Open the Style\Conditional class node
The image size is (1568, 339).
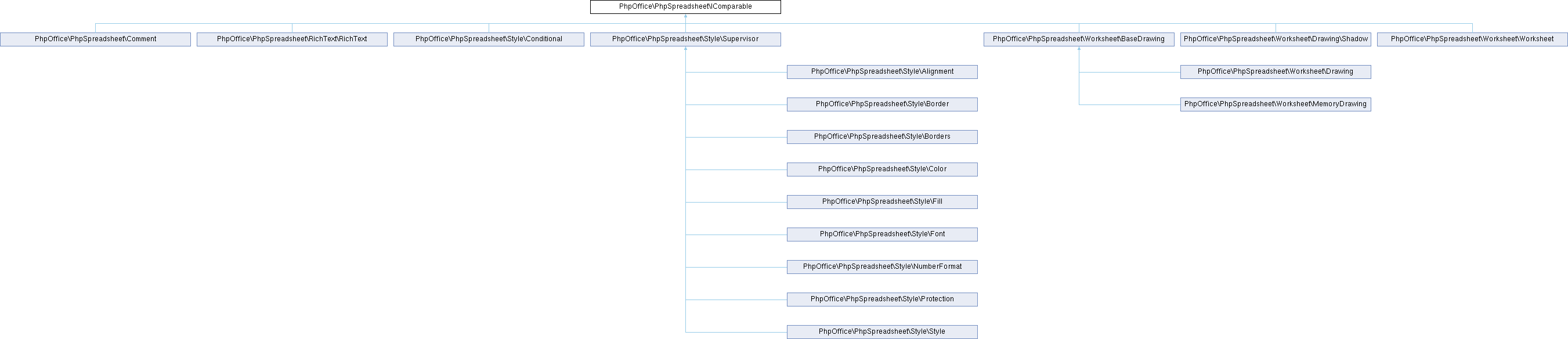[488, 39]
